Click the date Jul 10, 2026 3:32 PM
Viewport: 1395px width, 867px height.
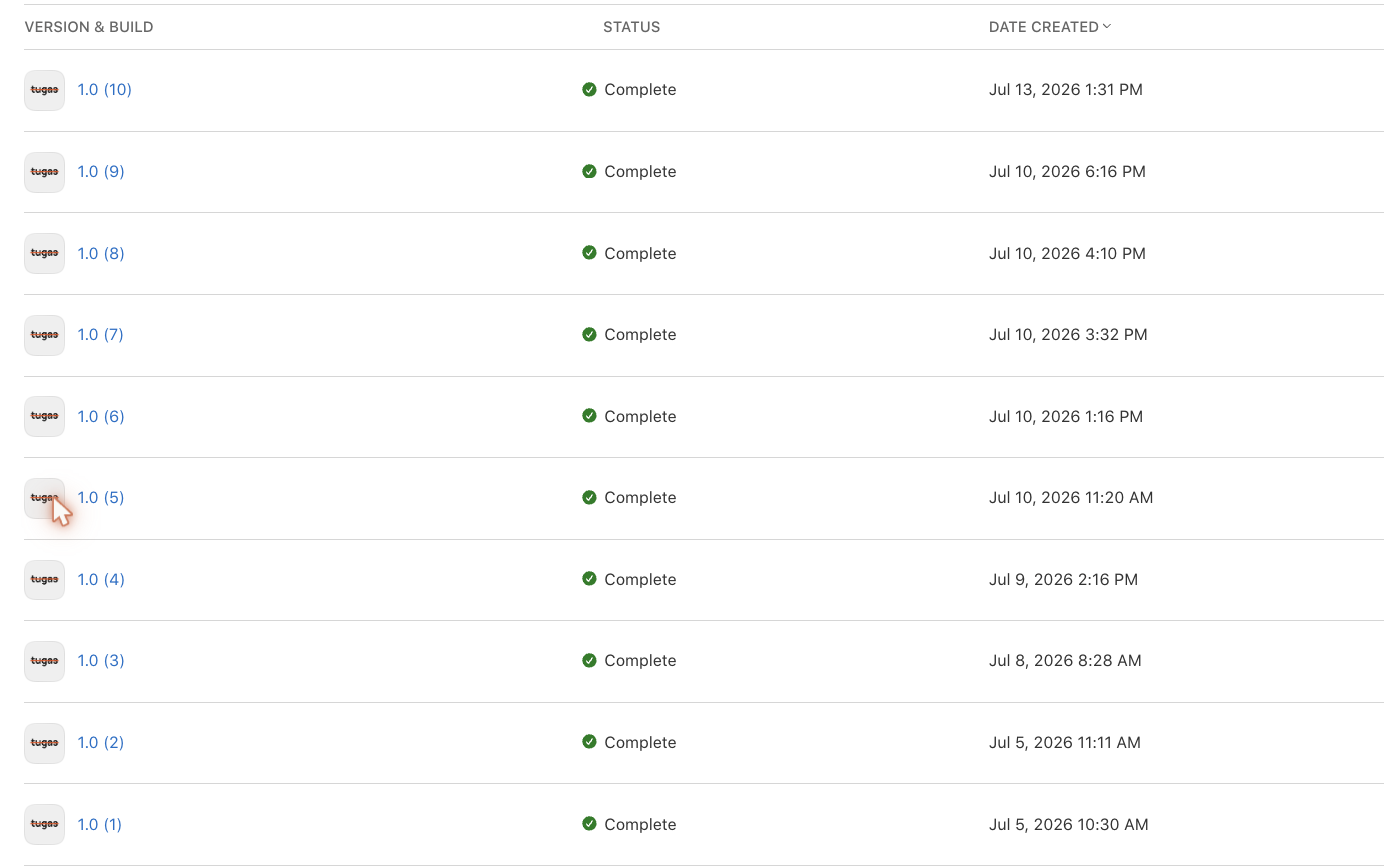coord(1068,335)
